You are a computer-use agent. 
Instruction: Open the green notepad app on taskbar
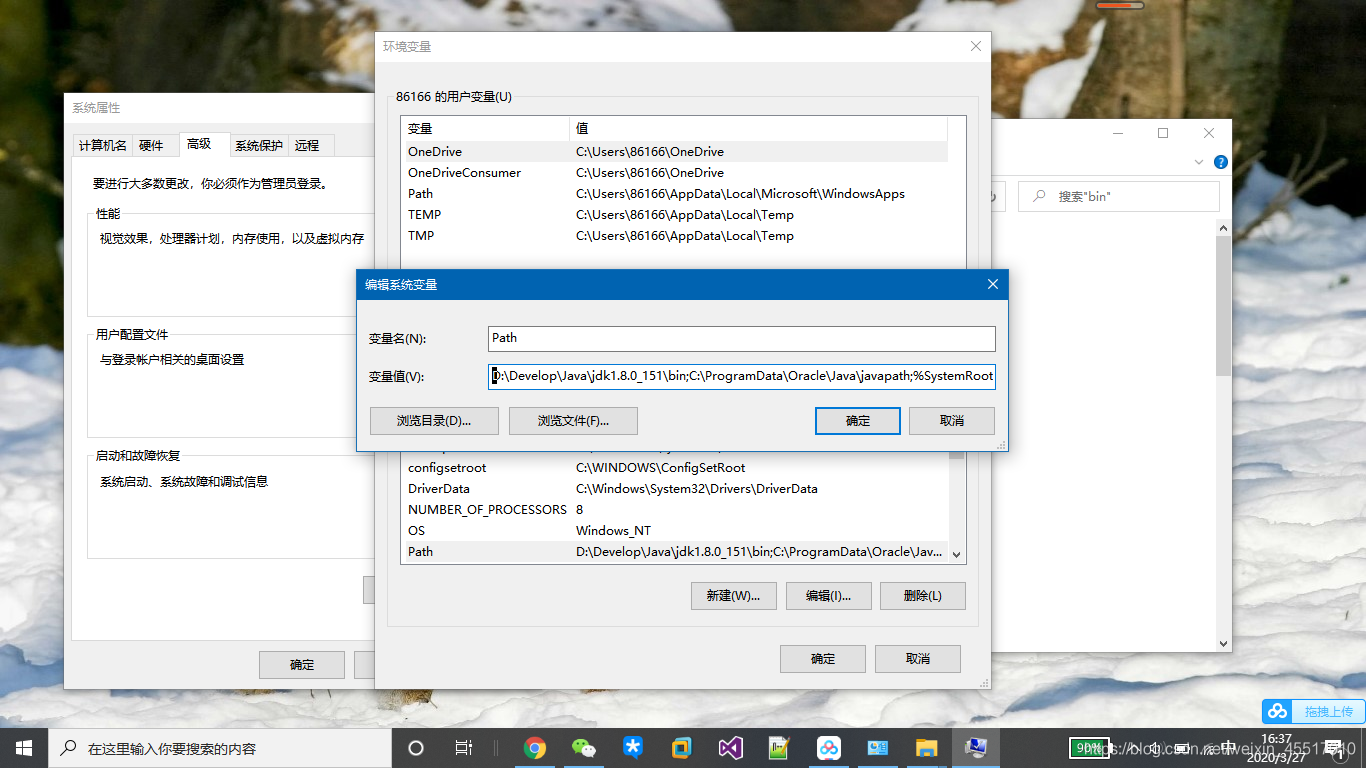[780, 748]
